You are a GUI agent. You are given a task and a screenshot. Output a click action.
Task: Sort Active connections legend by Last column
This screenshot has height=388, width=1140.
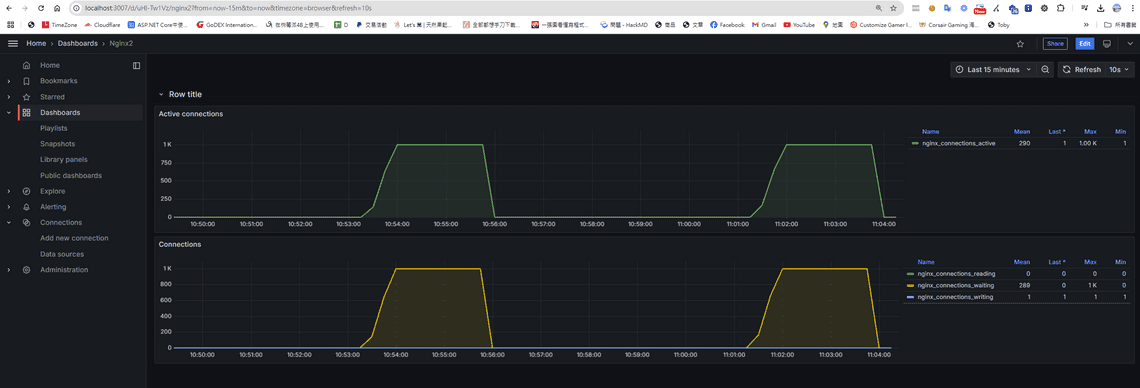tap(1058, 132)
